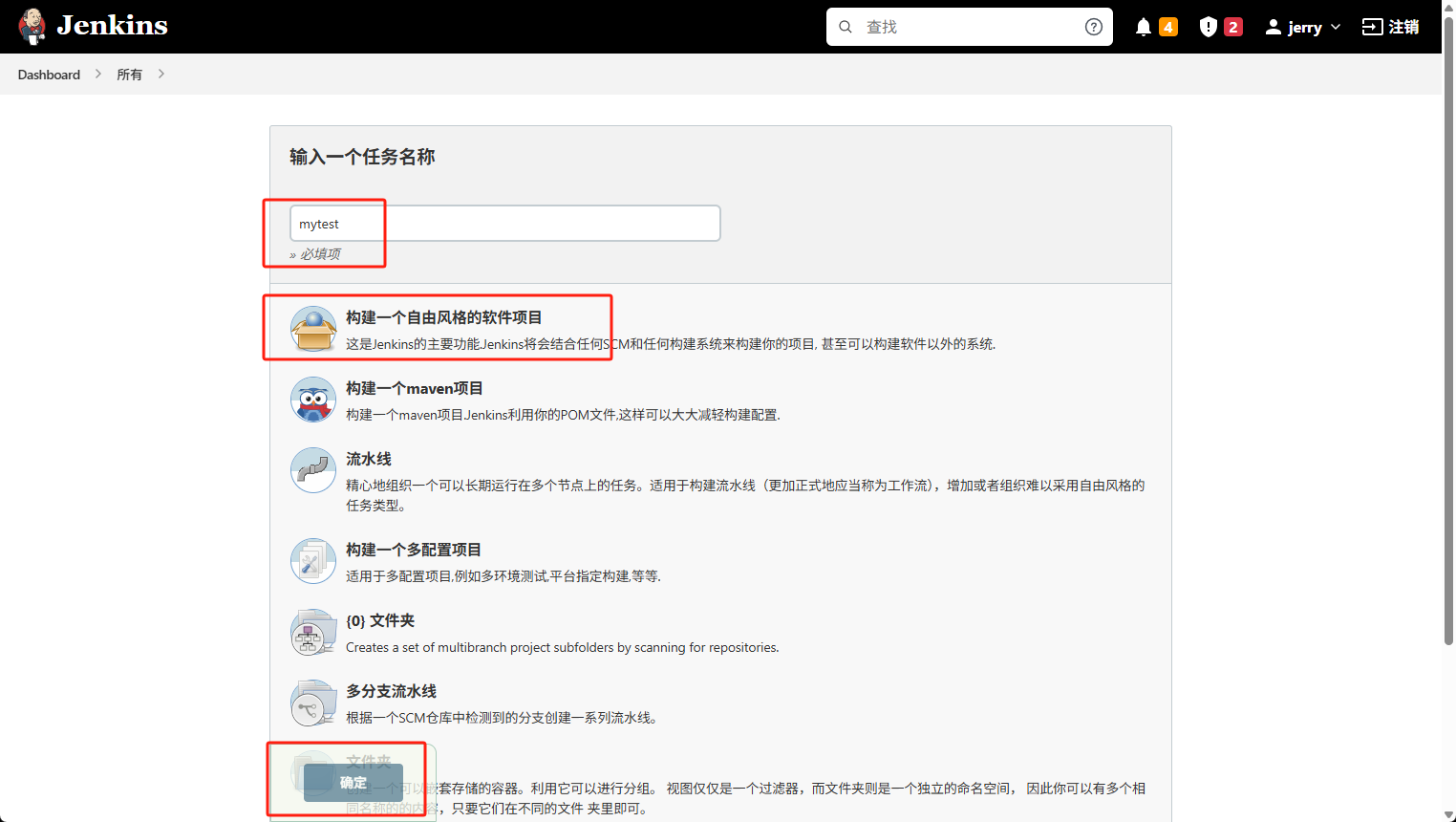Open the search help question mark icon
The image size is (1456, 822).
coord(1094,27)
